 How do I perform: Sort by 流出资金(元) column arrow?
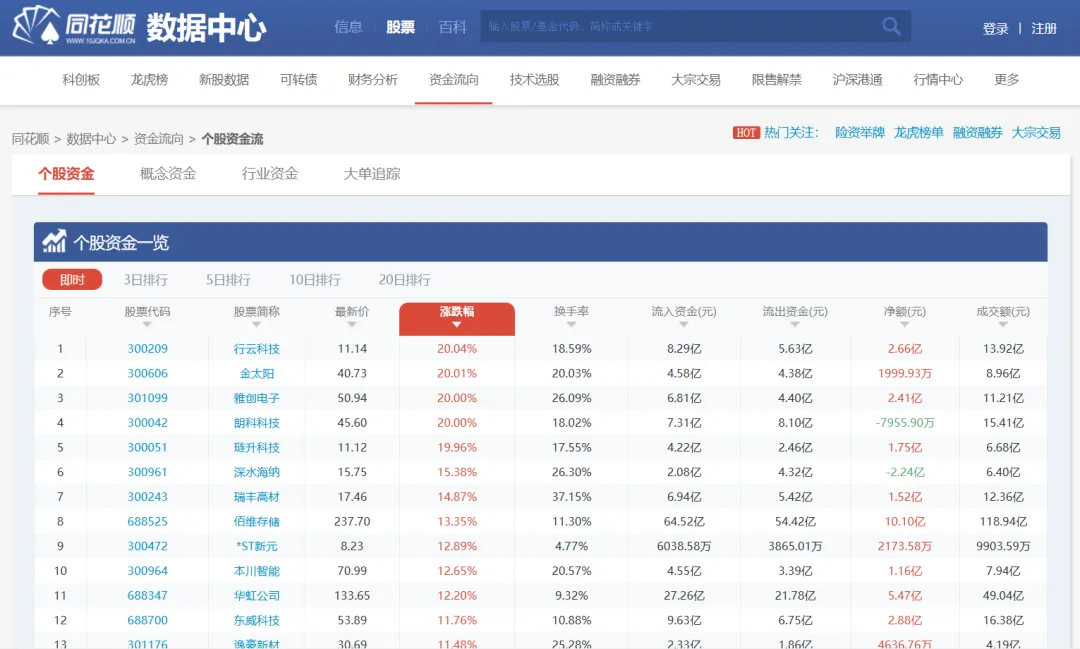[795, 324]
